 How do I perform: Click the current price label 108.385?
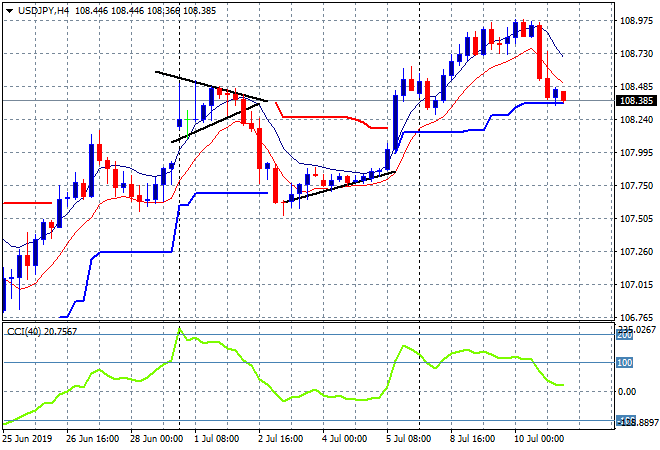pyautogui.click(x=636, y=101)
